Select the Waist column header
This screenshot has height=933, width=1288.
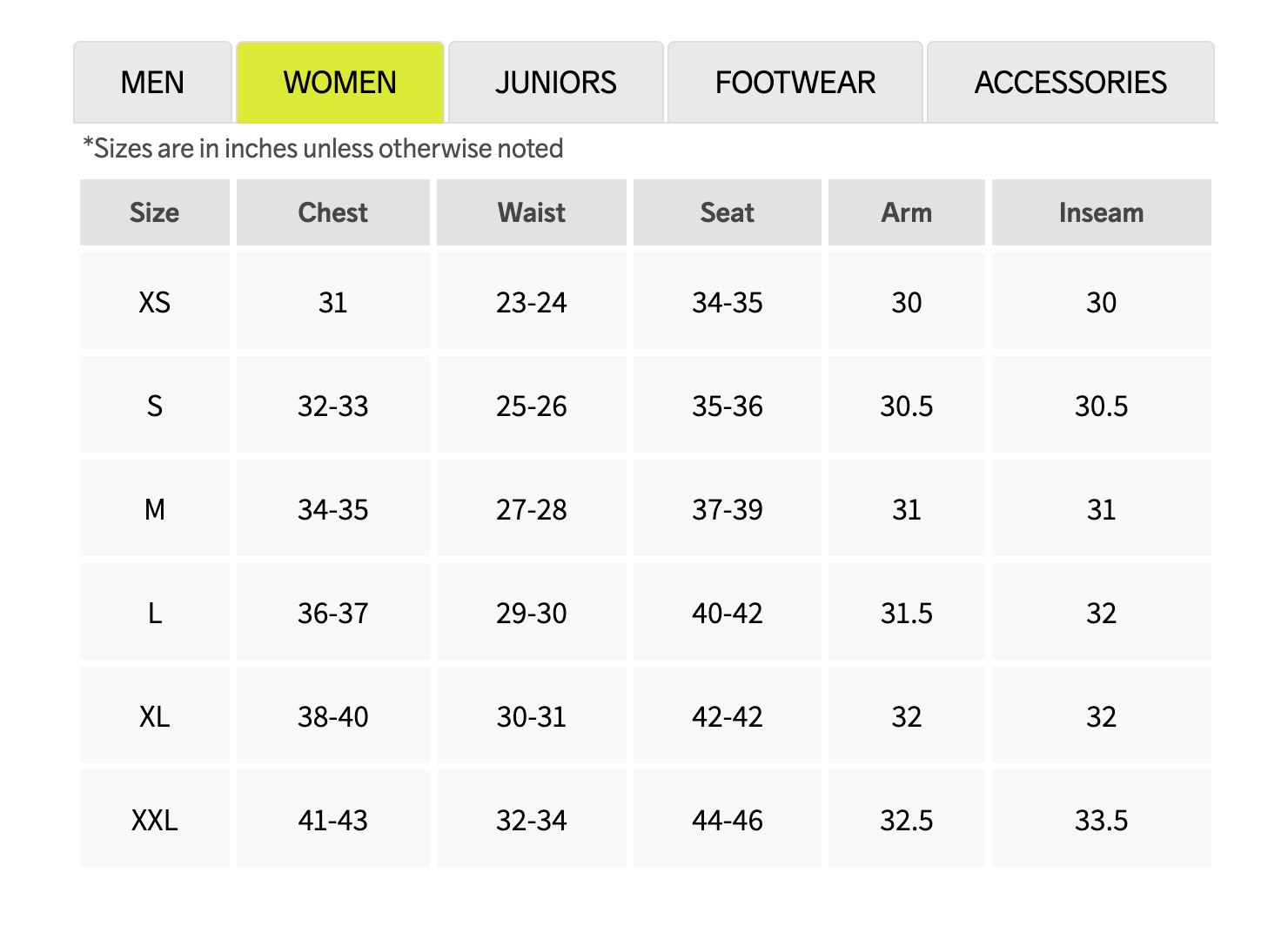pyautogui.click(x=531, y=212)
